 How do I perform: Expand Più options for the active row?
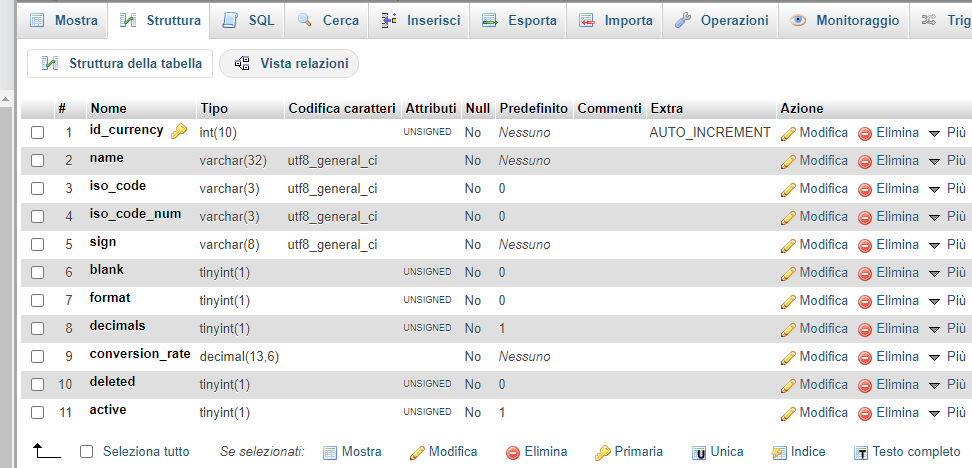pyautogui.click(x=946, y=412)
